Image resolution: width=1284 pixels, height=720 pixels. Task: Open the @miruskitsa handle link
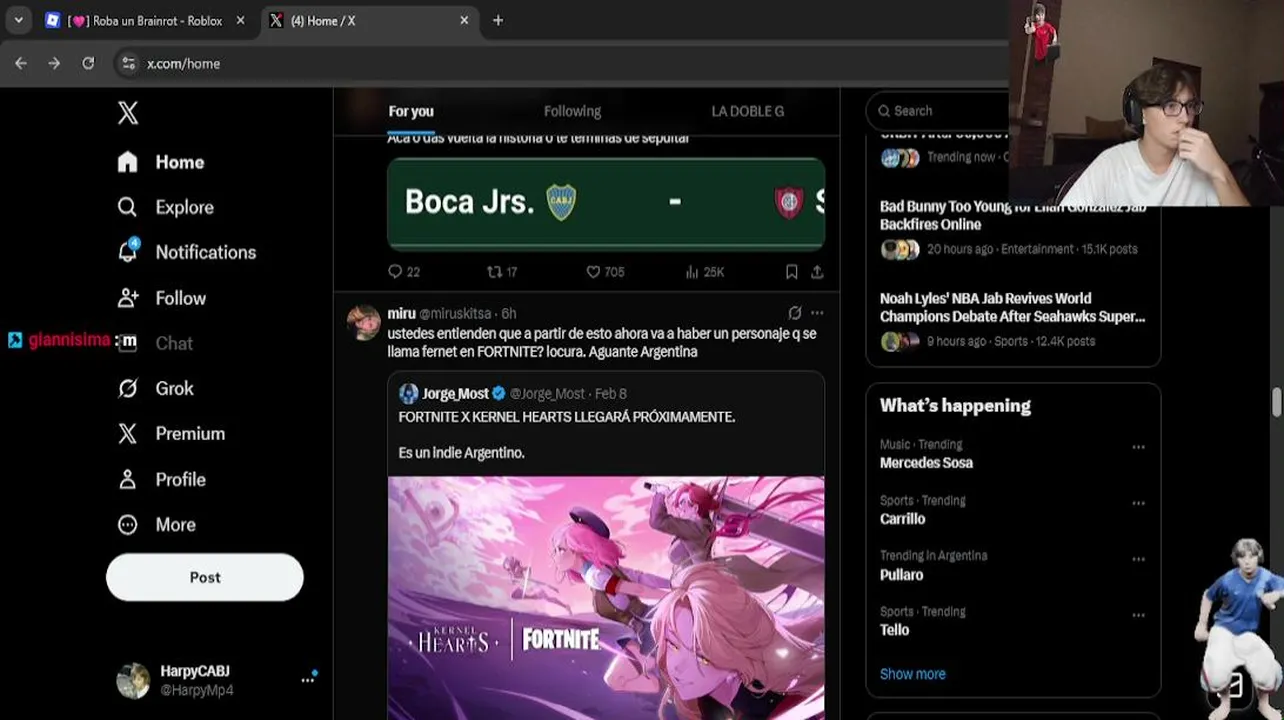click(x=455, y=313)
